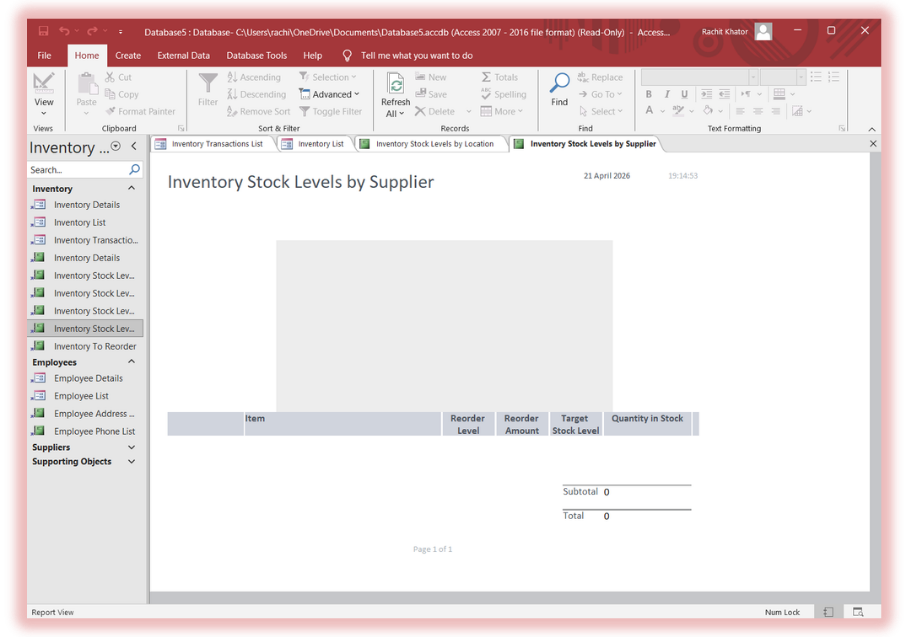
Task: Click the search magnifier in navigation pane
Action: click(x=135, y=170)
